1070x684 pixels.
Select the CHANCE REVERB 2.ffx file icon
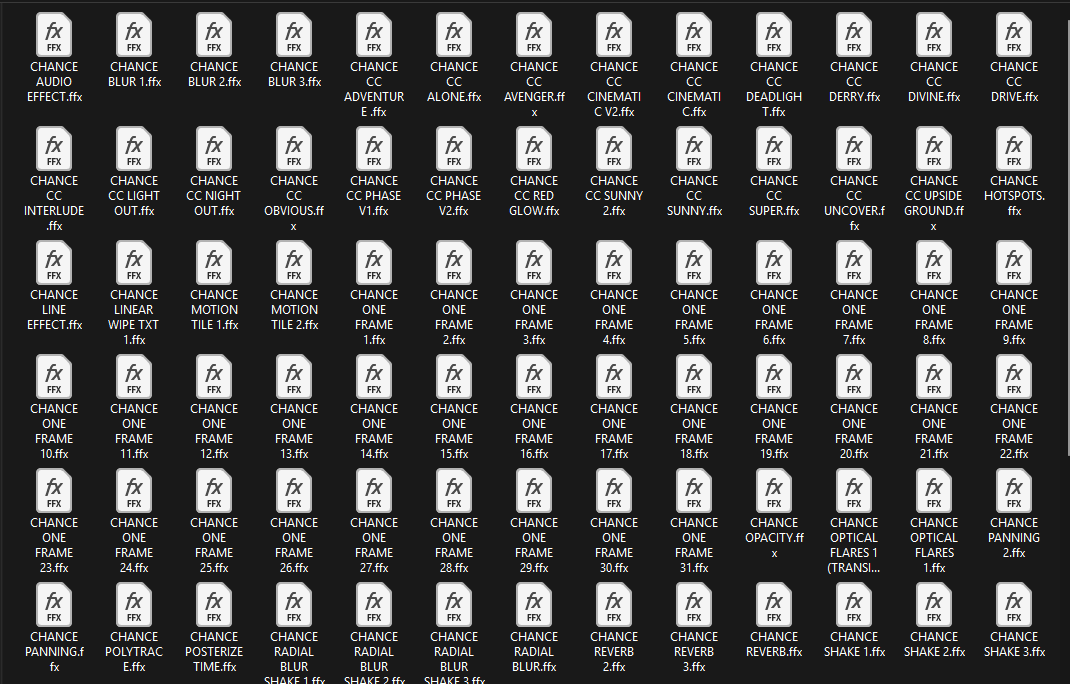(x=614, y=604)
